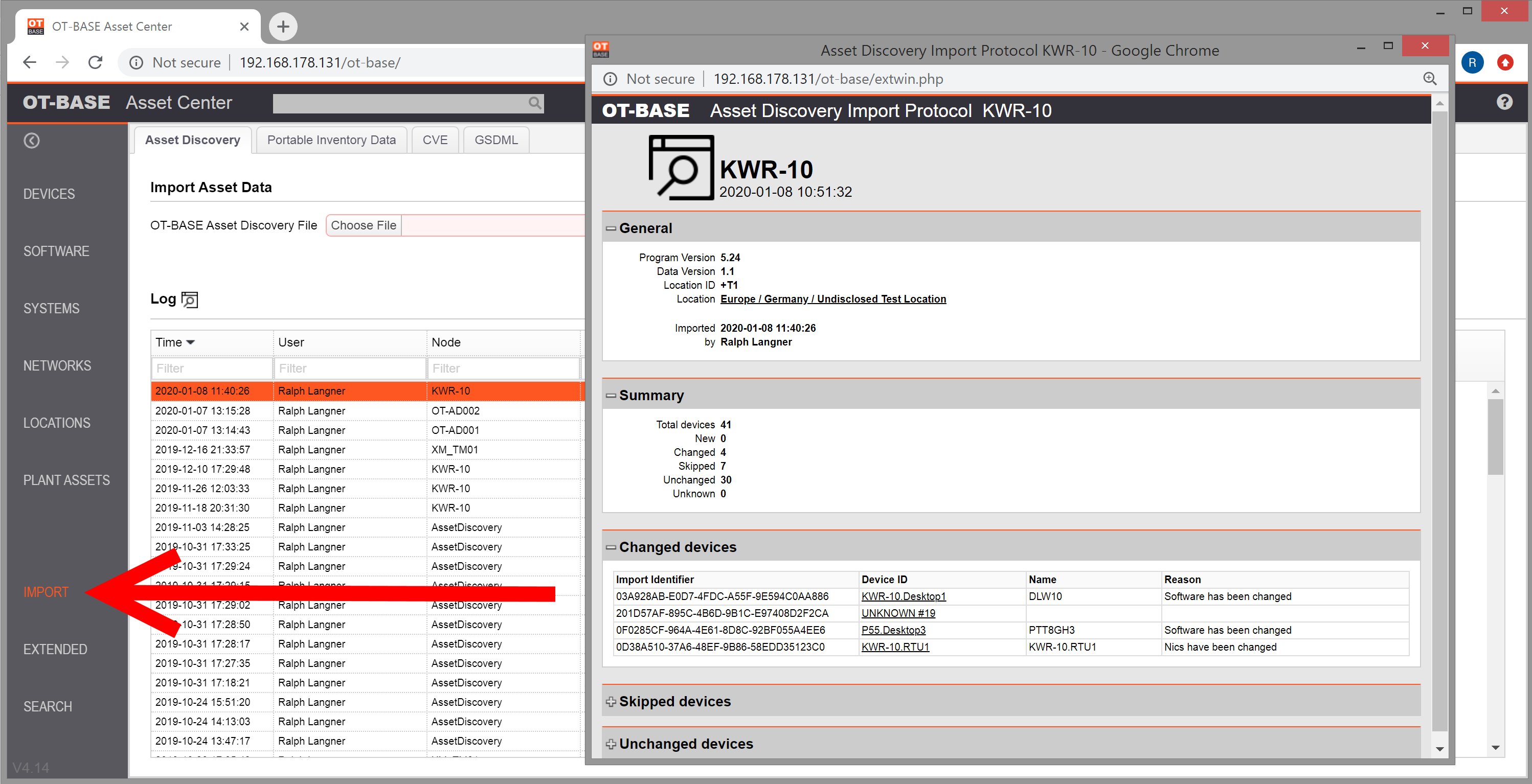Viewport: 1532px width, 784px height.
Task: Switch to the Asset Discovery tab
Action: (x=193, y=140)
